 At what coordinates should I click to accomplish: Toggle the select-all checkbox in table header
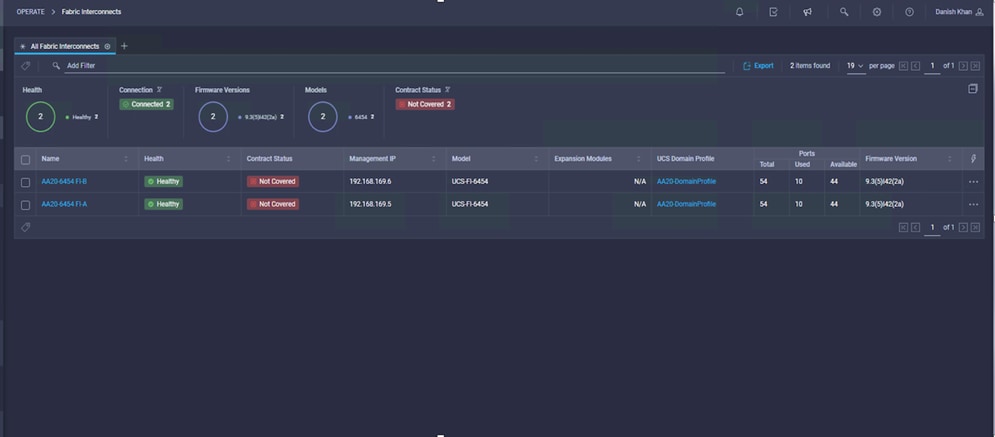pyautogui.click(x=25, y=159)
